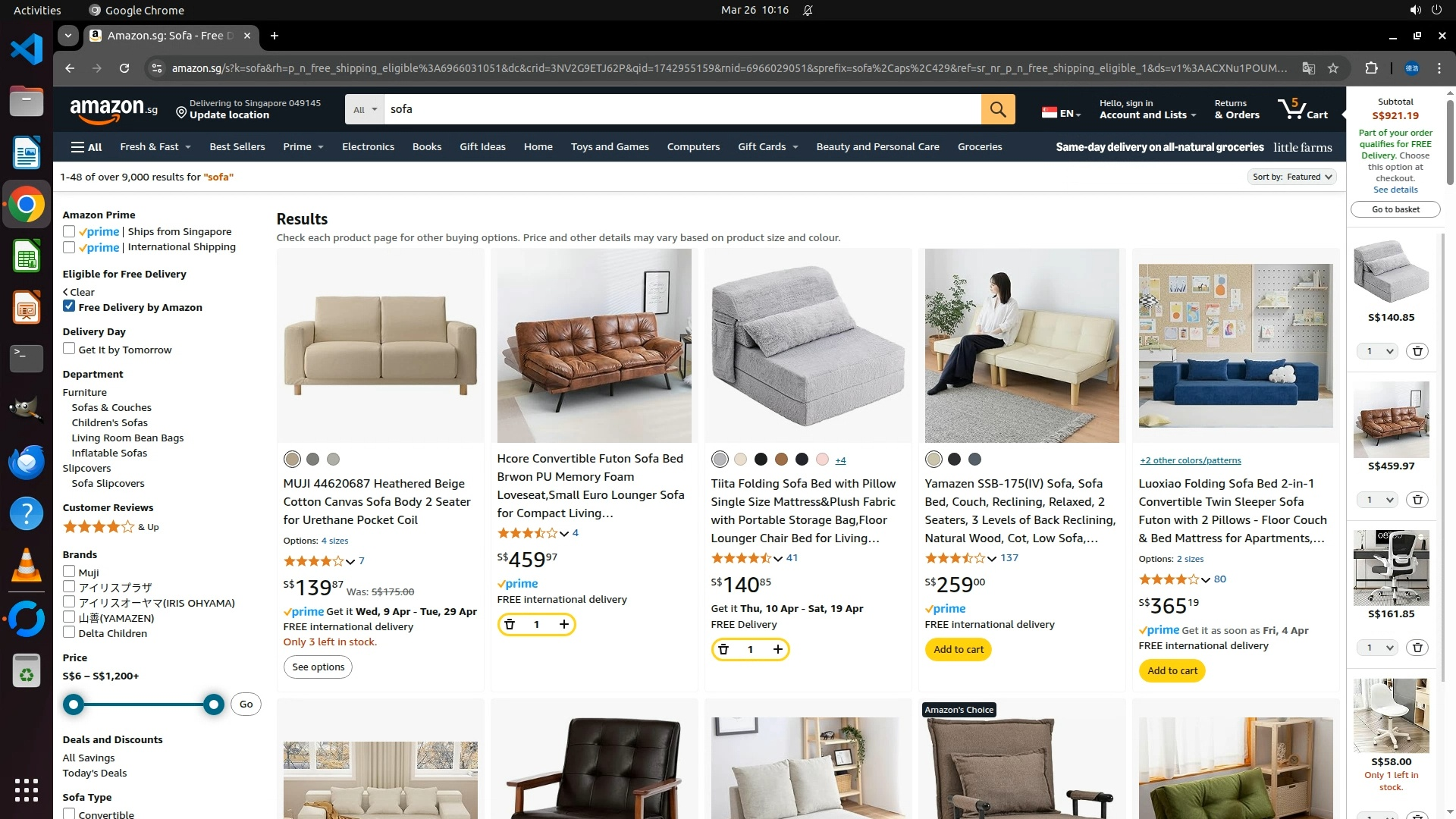Open the shopping cart icon
Viewport: 1456px width, 819px height.
1303,109
